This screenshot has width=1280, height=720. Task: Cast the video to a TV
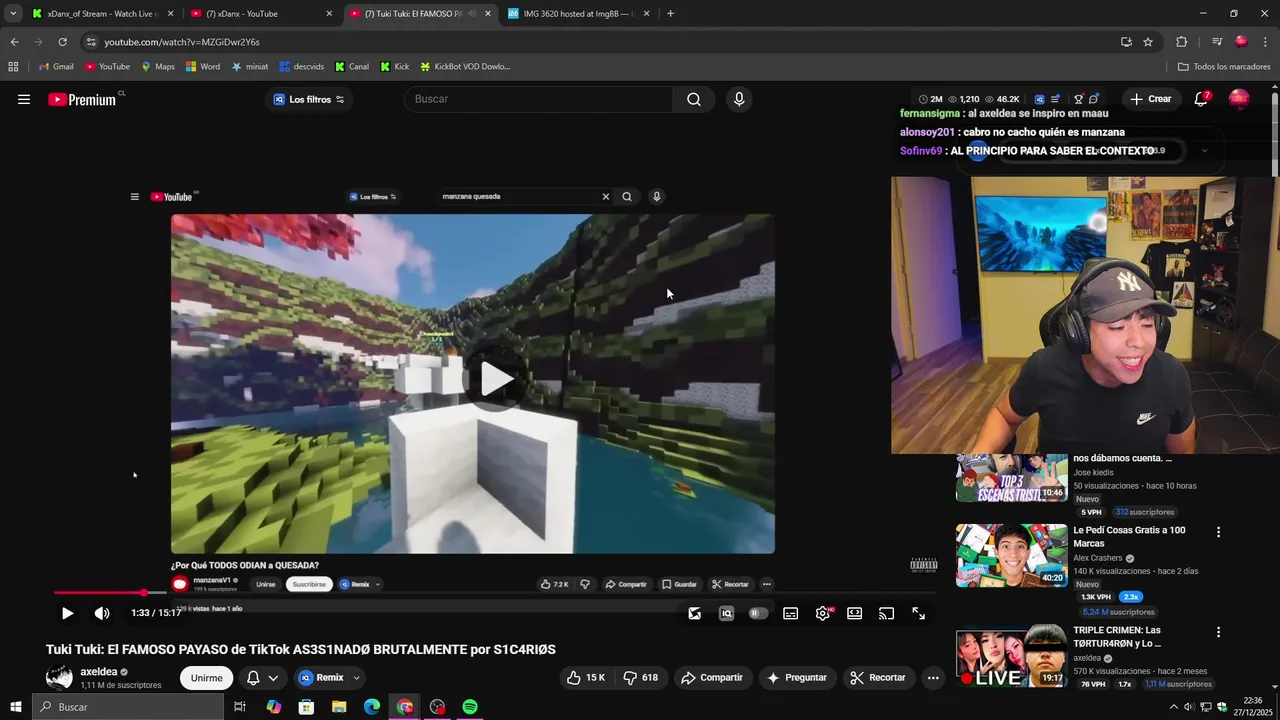(886, 613)
